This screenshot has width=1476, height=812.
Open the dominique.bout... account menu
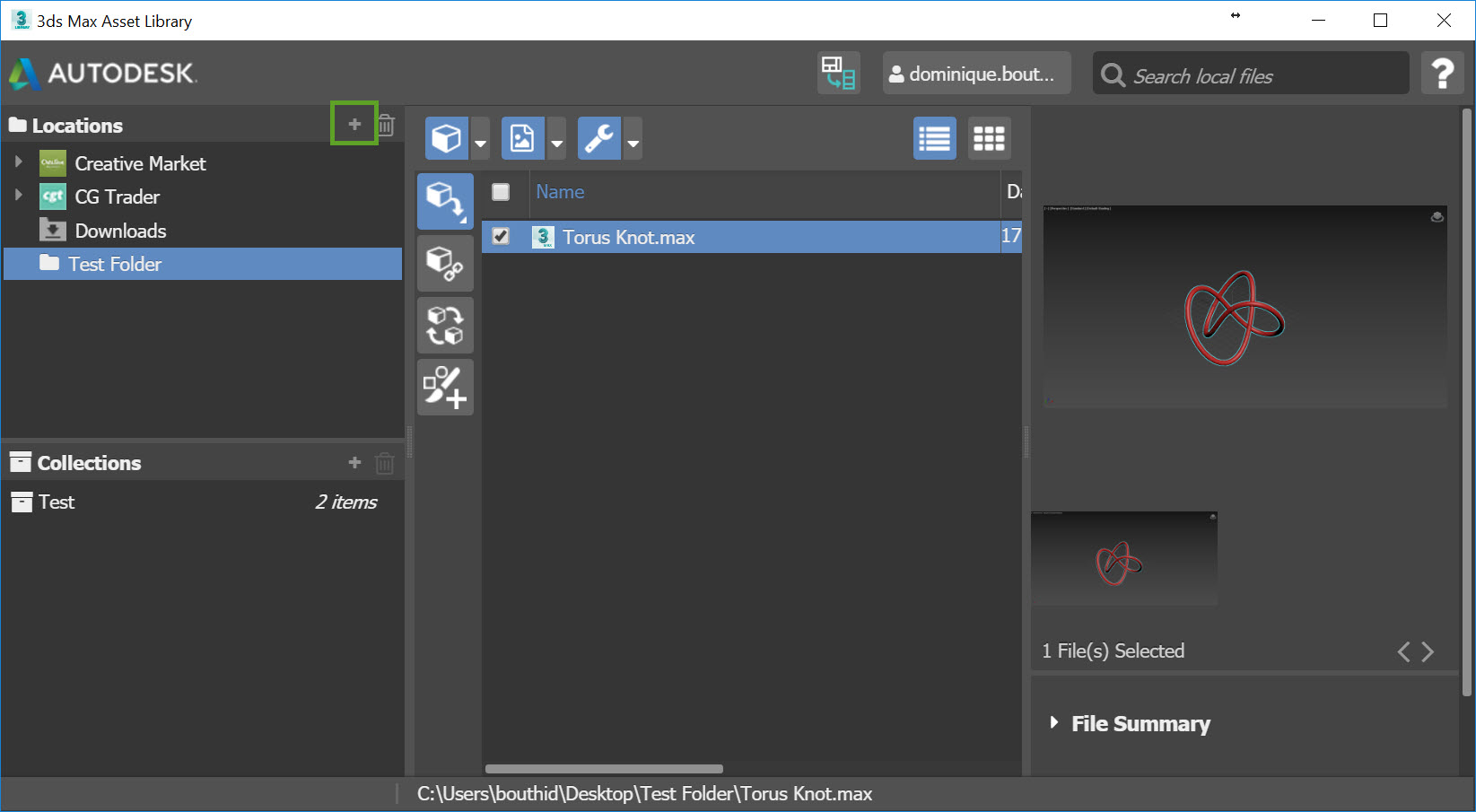click(976, 73)
